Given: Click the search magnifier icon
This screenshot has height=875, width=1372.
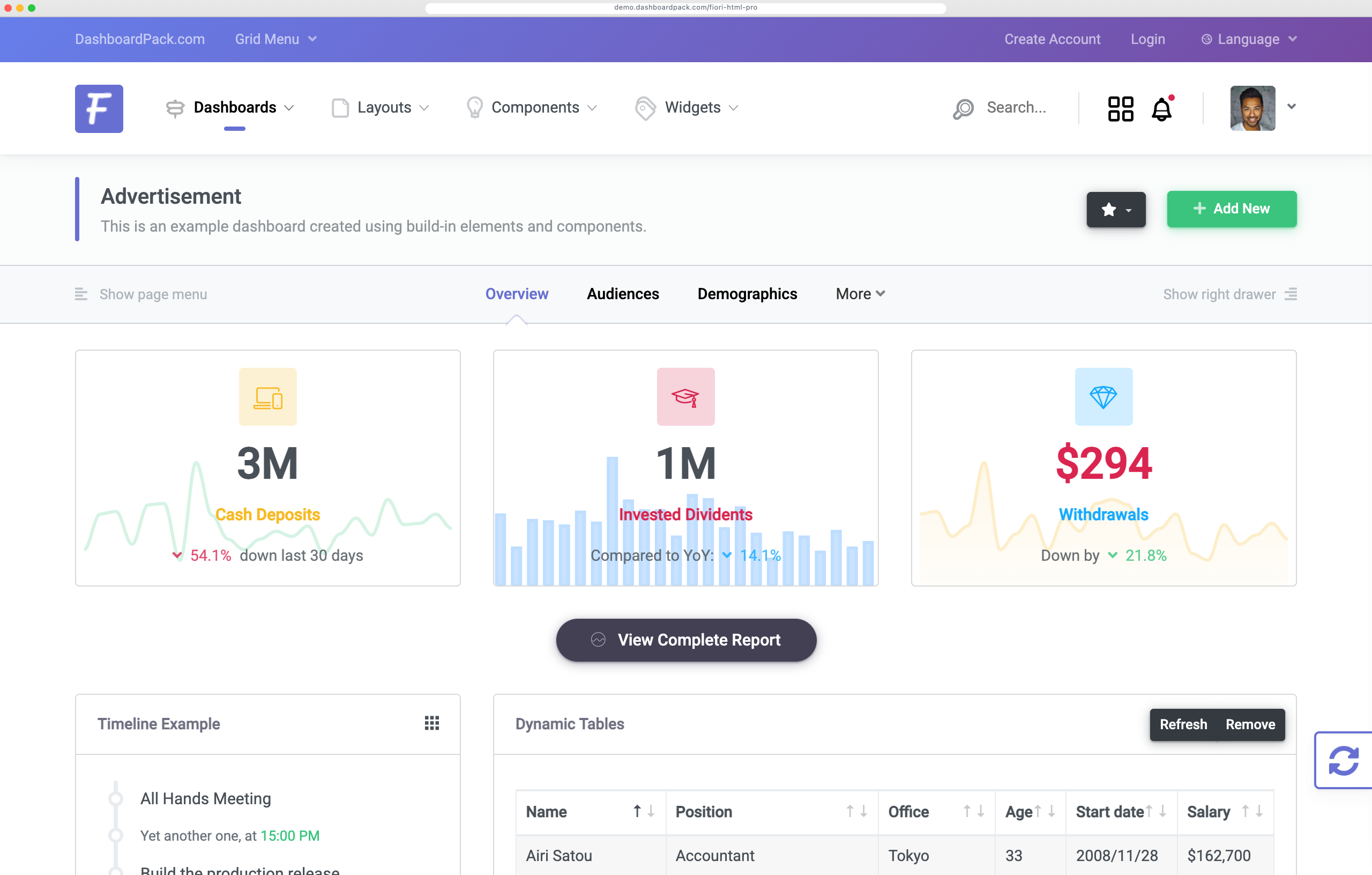Looking at the screenshot, I should (x=963, y=108).
